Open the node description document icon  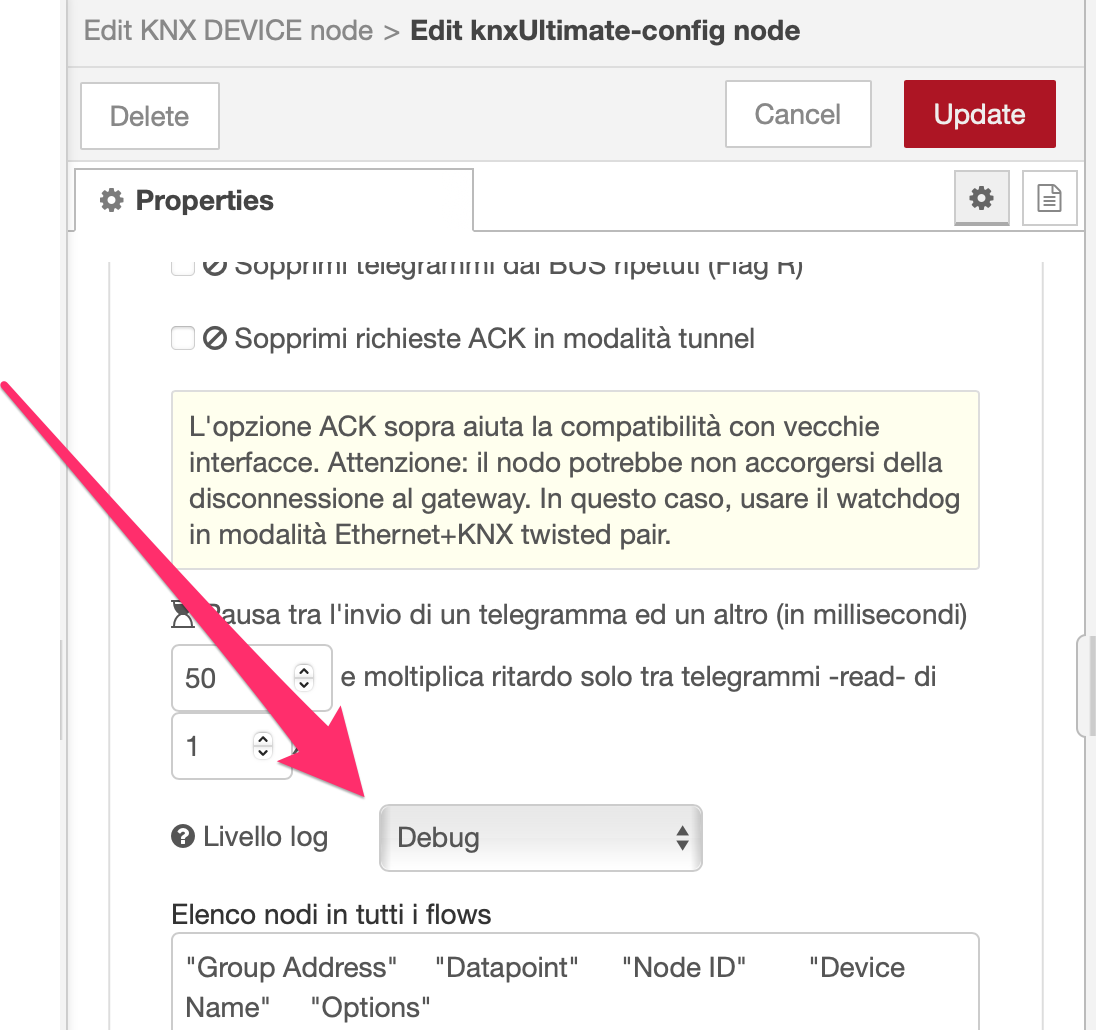pos(1049,198)
